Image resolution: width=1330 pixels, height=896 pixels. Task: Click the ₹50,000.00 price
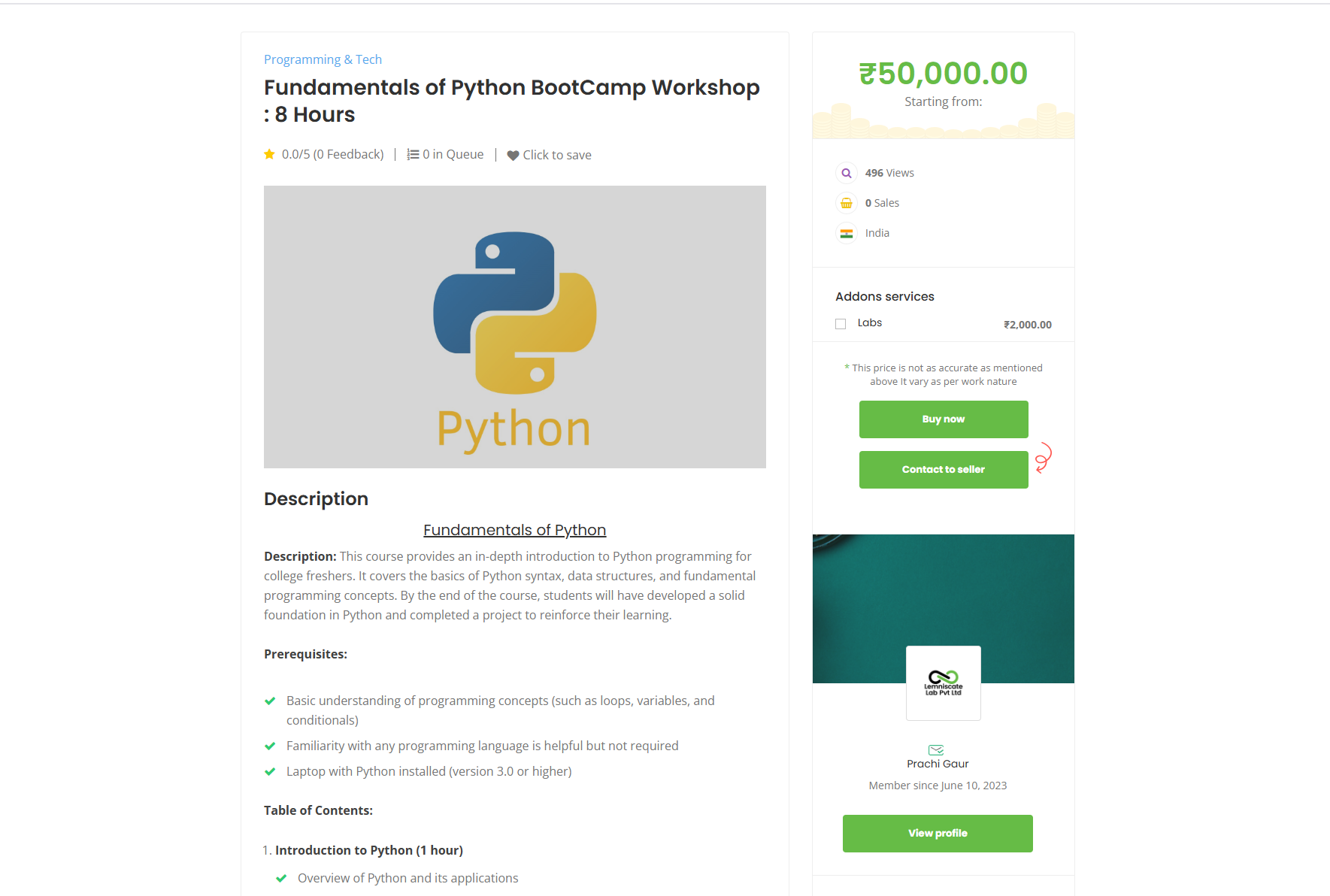coord(944,74)
